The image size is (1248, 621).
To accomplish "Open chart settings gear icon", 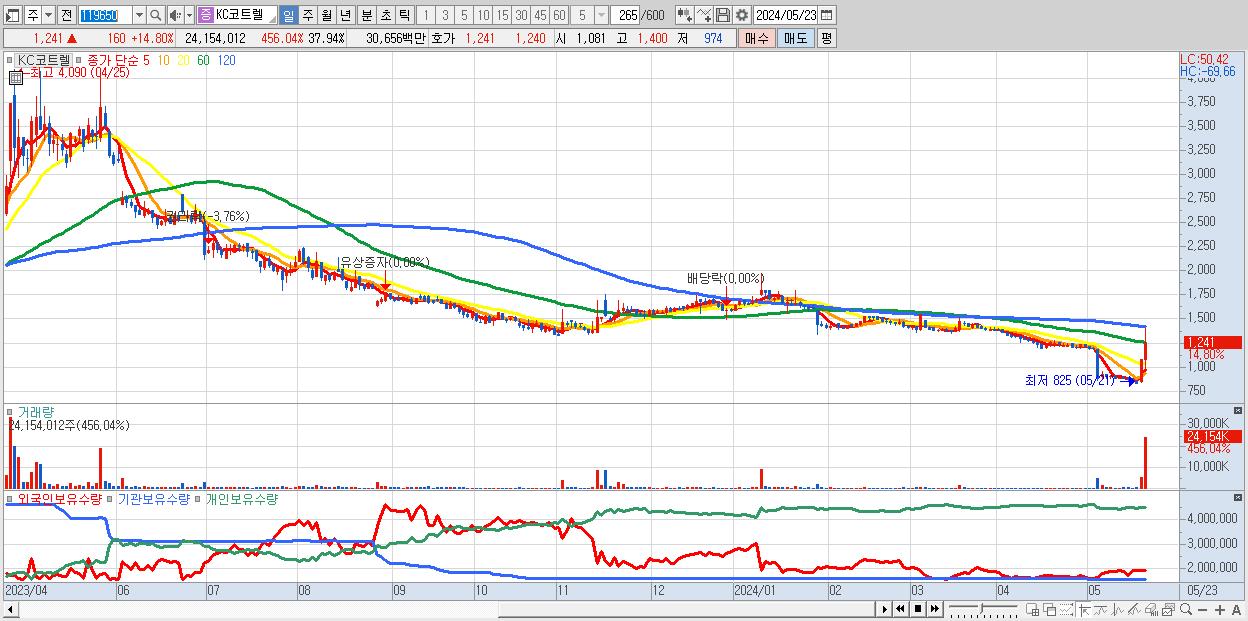I will tap(741, 15).
